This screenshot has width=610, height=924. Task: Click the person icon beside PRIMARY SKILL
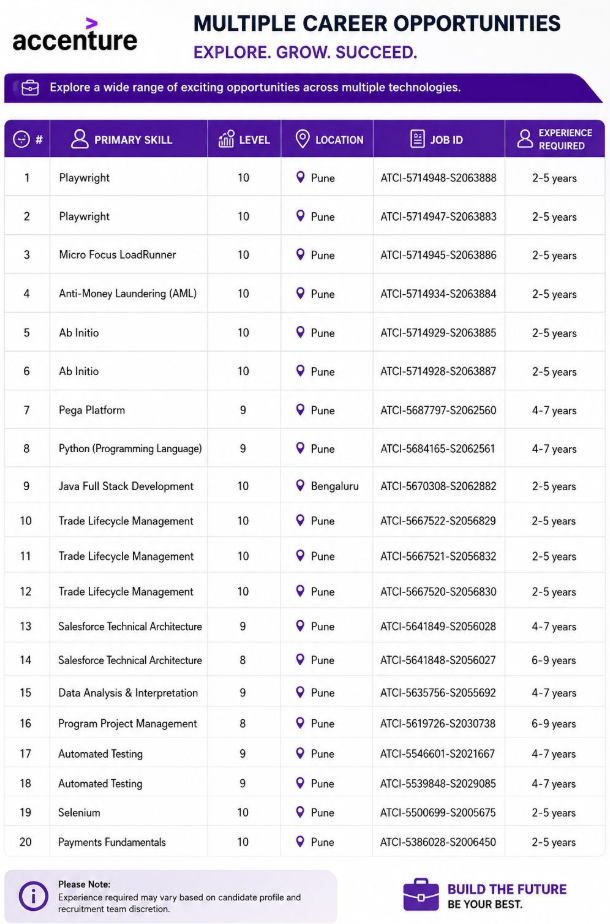80,139
